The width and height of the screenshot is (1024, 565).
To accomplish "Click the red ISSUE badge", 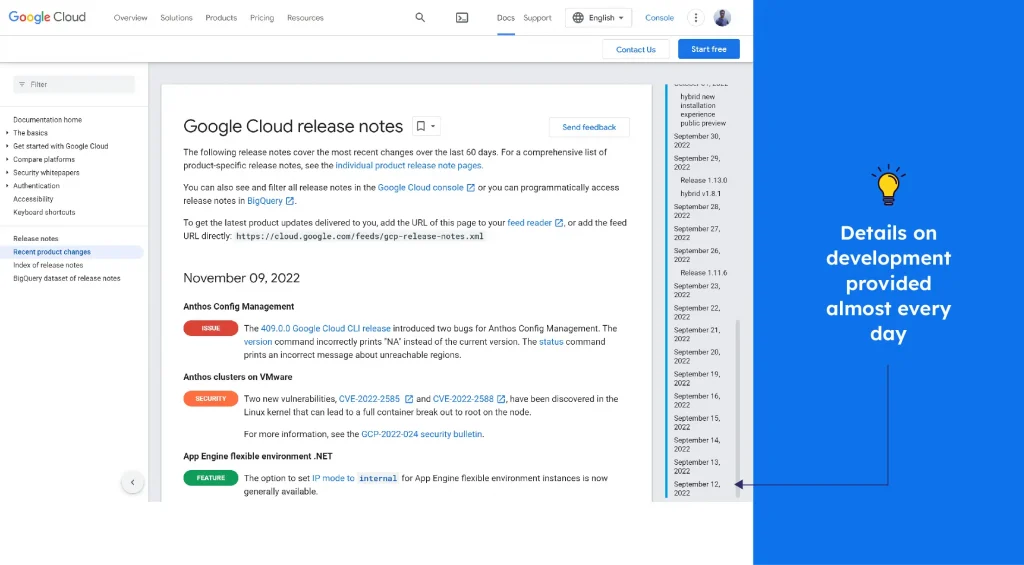I will 211,329.
